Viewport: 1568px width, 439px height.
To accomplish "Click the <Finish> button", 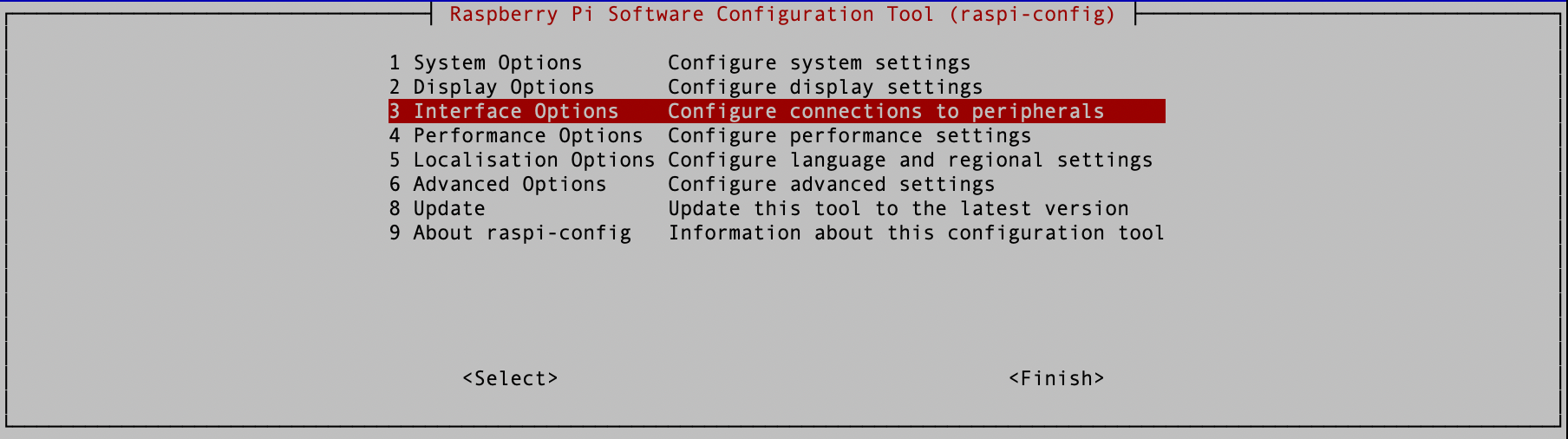I will pyautogui.click(x=1056, y=378).
